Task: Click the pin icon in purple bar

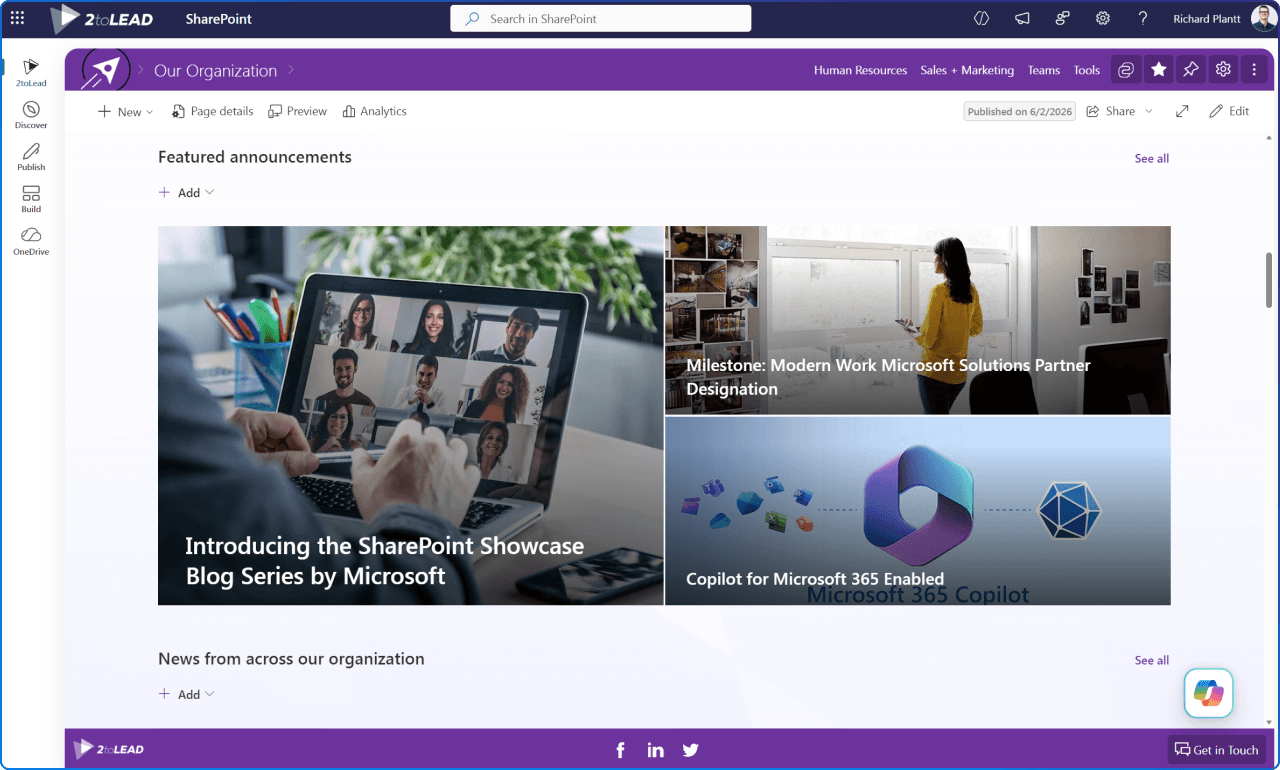Action: [1190, 69]
